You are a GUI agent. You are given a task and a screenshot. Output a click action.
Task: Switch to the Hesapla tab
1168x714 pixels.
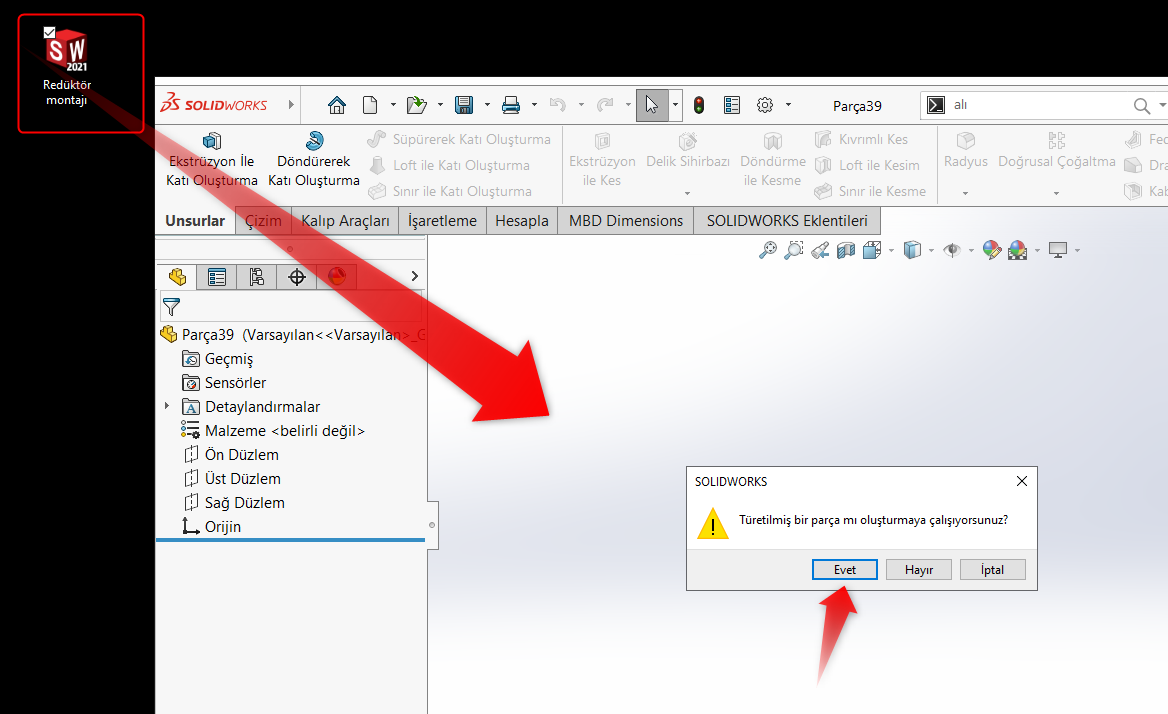pos(521,221)
